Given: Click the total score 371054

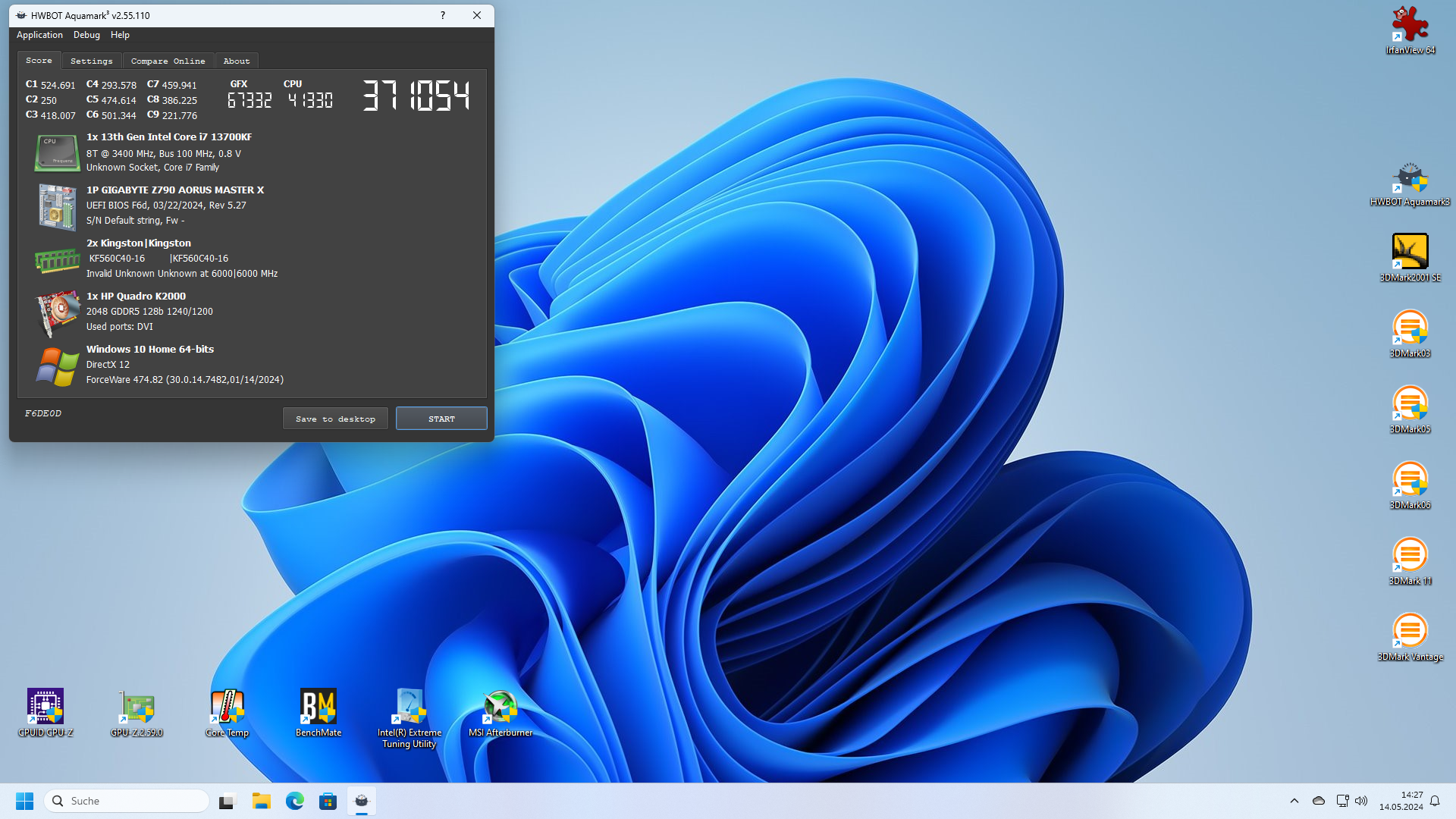Looking at the screenshot, I should (x=416, y=96).
